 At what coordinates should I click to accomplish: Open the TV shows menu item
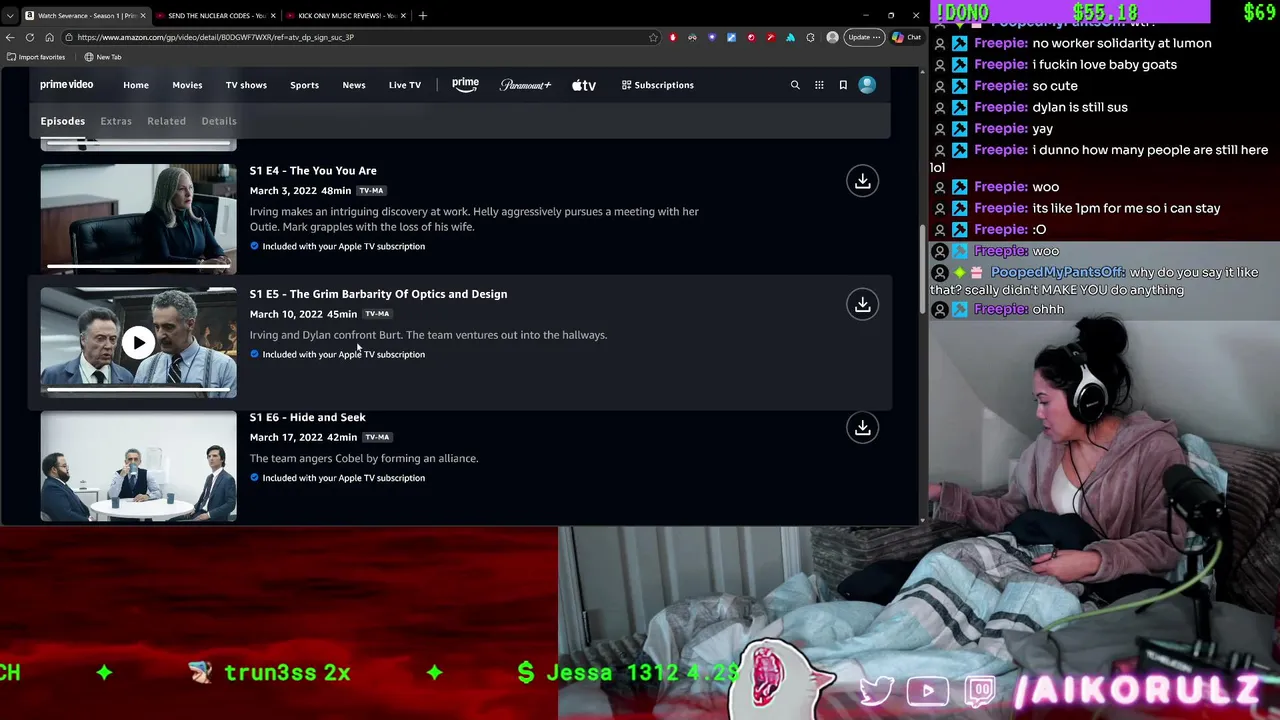pos(246,85)
